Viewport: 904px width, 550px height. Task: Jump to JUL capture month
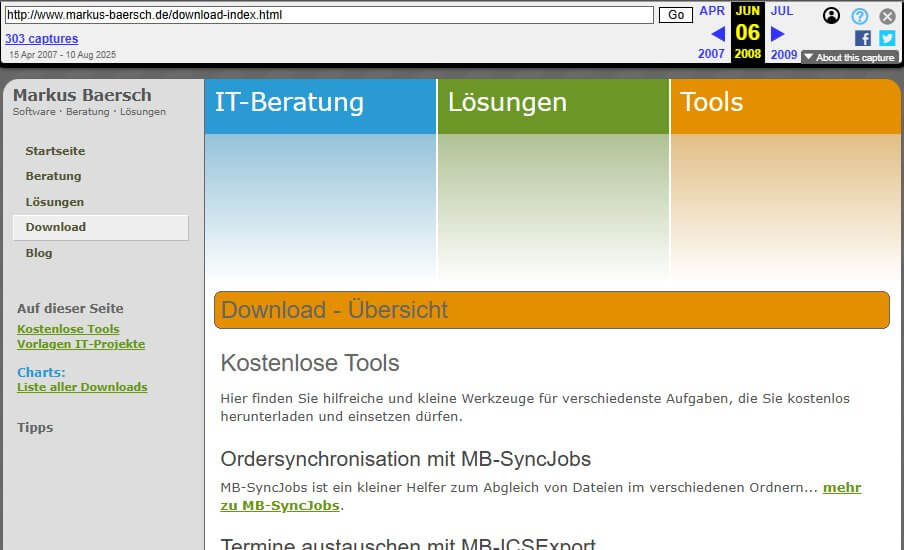pos(782,10)
